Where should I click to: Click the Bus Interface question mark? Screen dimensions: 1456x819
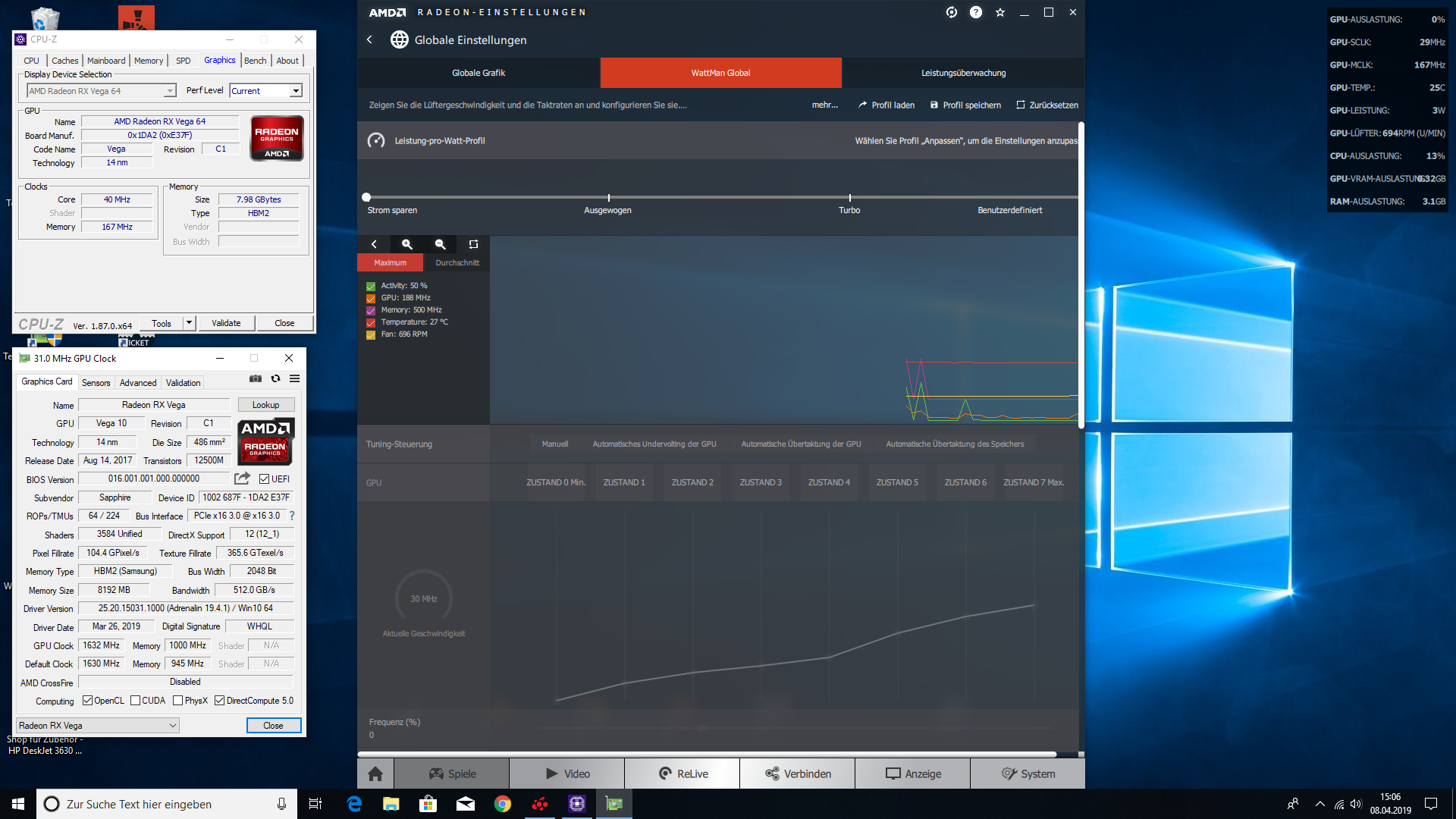292,516
